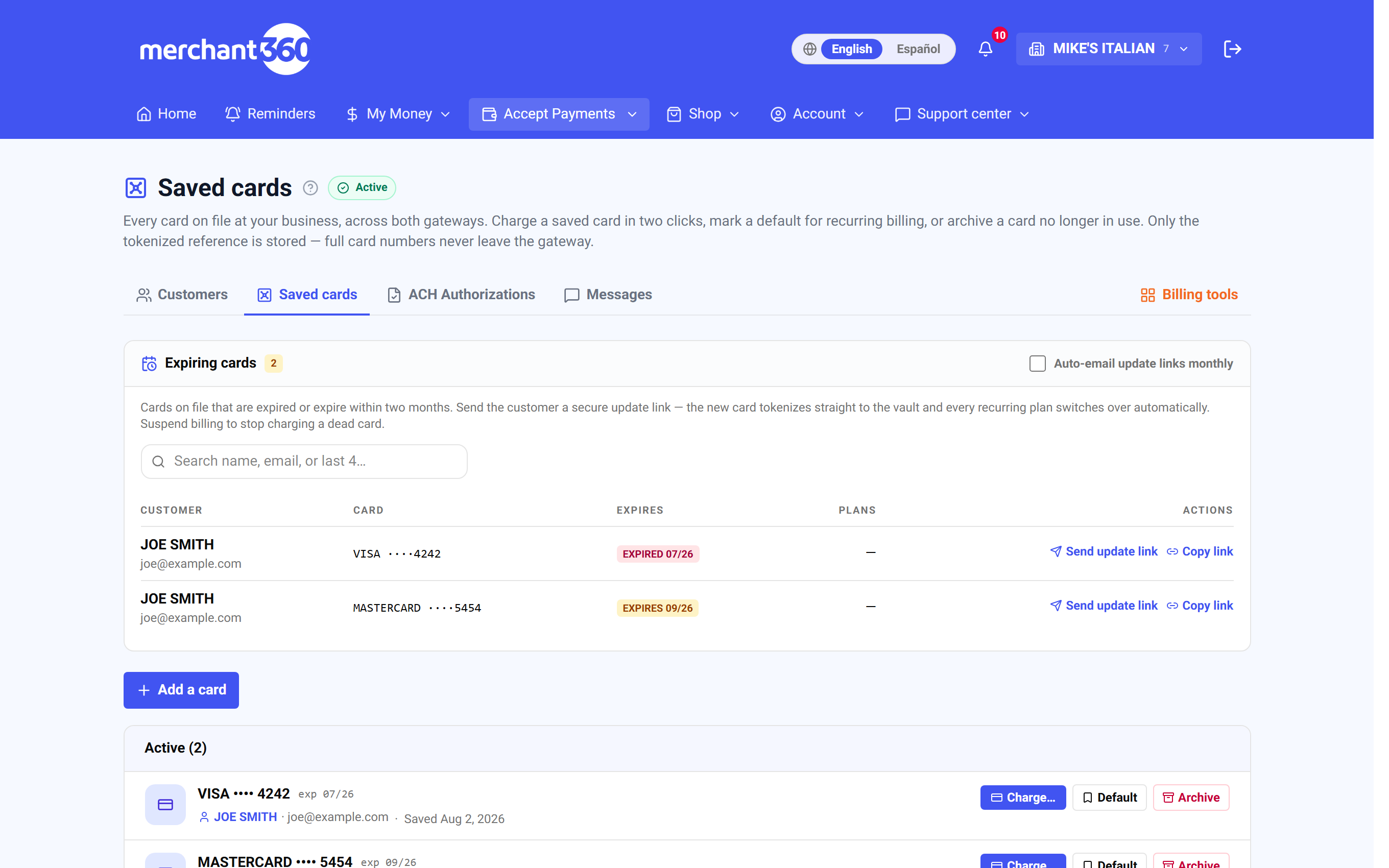Click the chain link icon in MASTERCARD 5454 row

(1172, 606)
